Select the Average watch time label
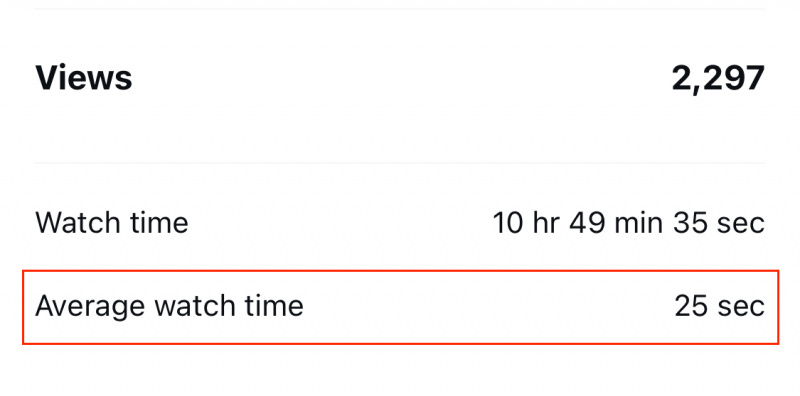Image resolution: width=800 pixels, height=396 pixels. coord(169,306)
